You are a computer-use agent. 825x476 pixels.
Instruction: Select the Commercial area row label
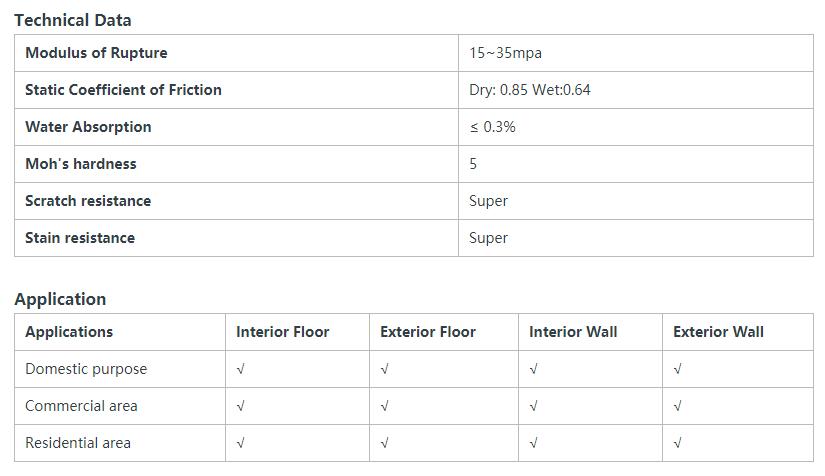click(x=81, y=406)
